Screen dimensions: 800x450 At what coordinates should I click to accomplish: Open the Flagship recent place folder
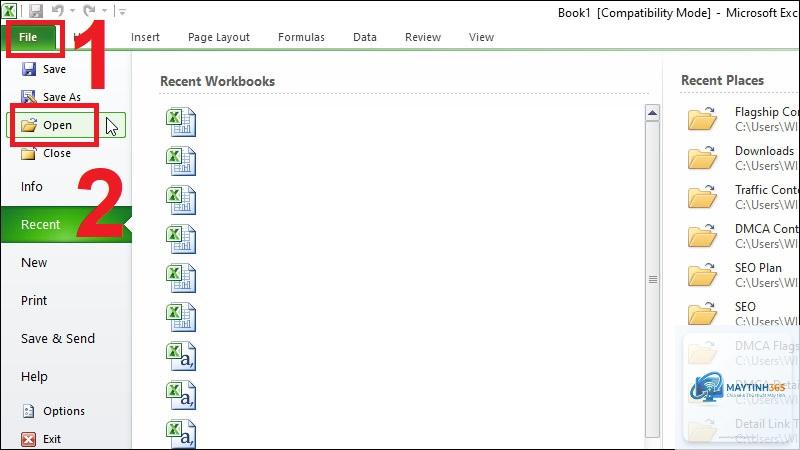click(702, 119)
